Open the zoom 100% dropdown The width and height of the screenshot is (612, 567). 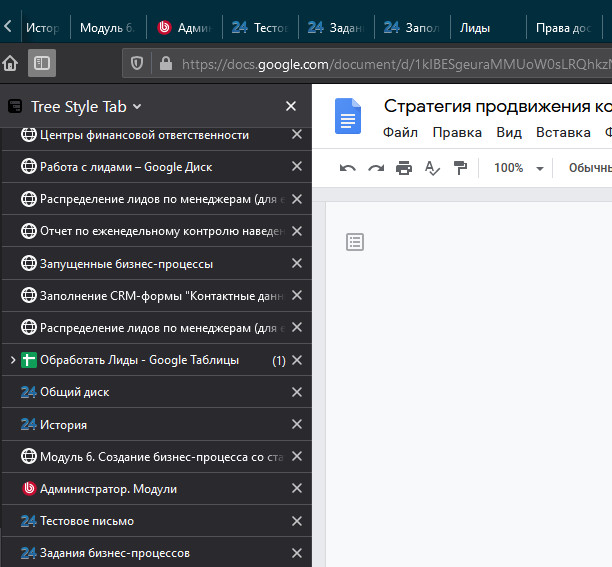click(x=517, y=168)
